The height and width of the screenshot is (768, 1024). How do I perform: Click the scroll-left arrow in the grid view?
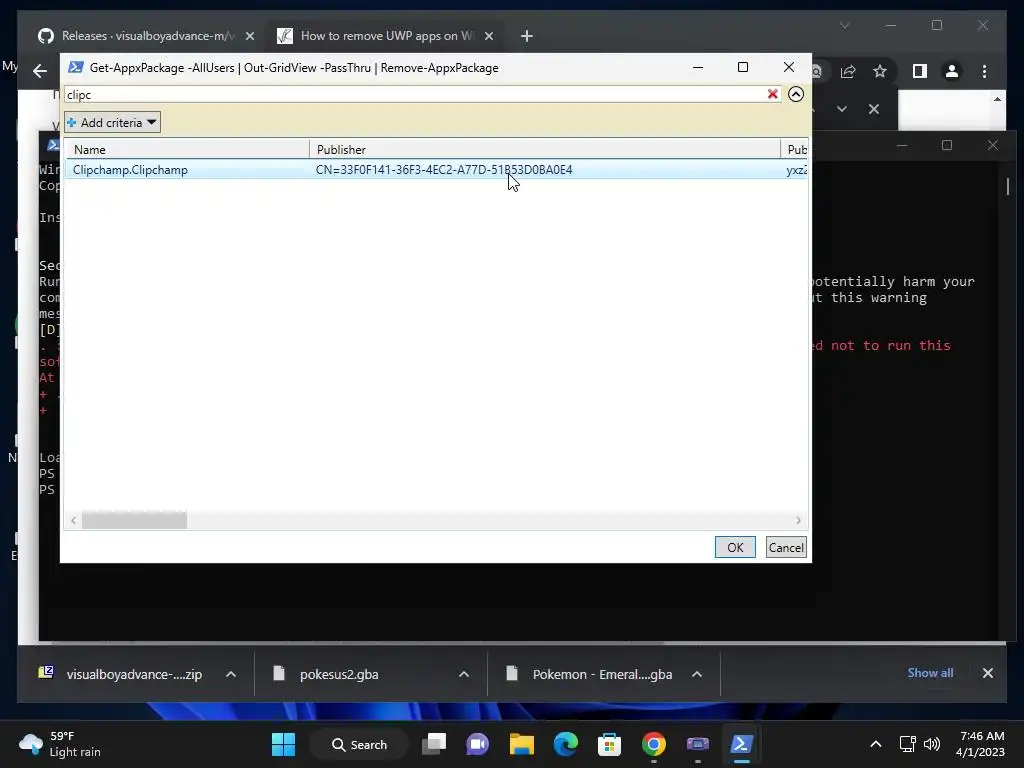pyautogui.click(x=73, y=520)
